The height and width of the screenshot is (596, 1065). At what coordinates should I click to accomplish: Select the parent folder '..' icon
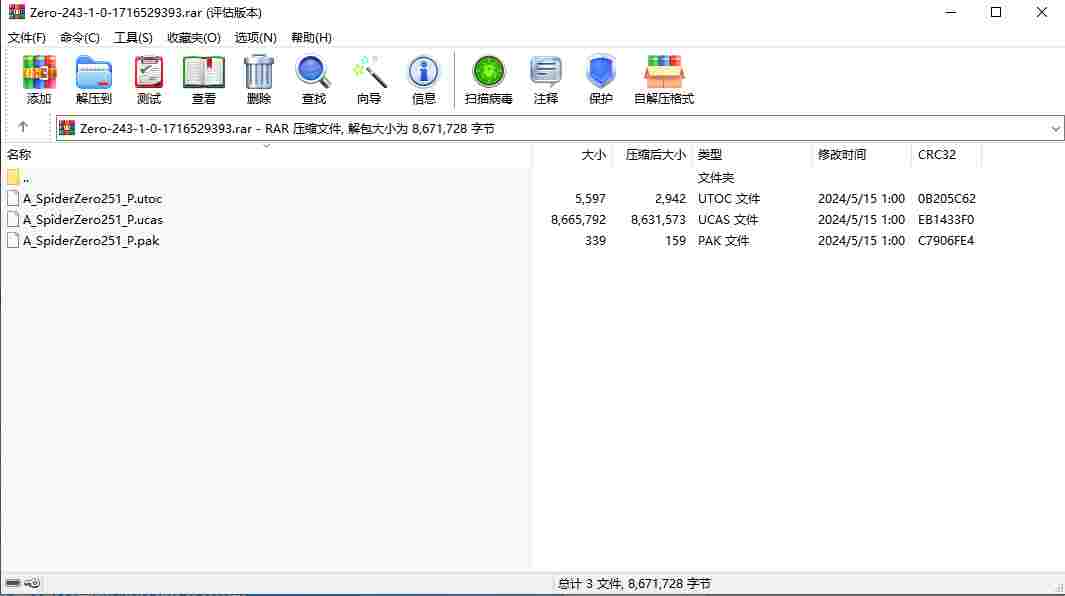(x=13, y=177)
